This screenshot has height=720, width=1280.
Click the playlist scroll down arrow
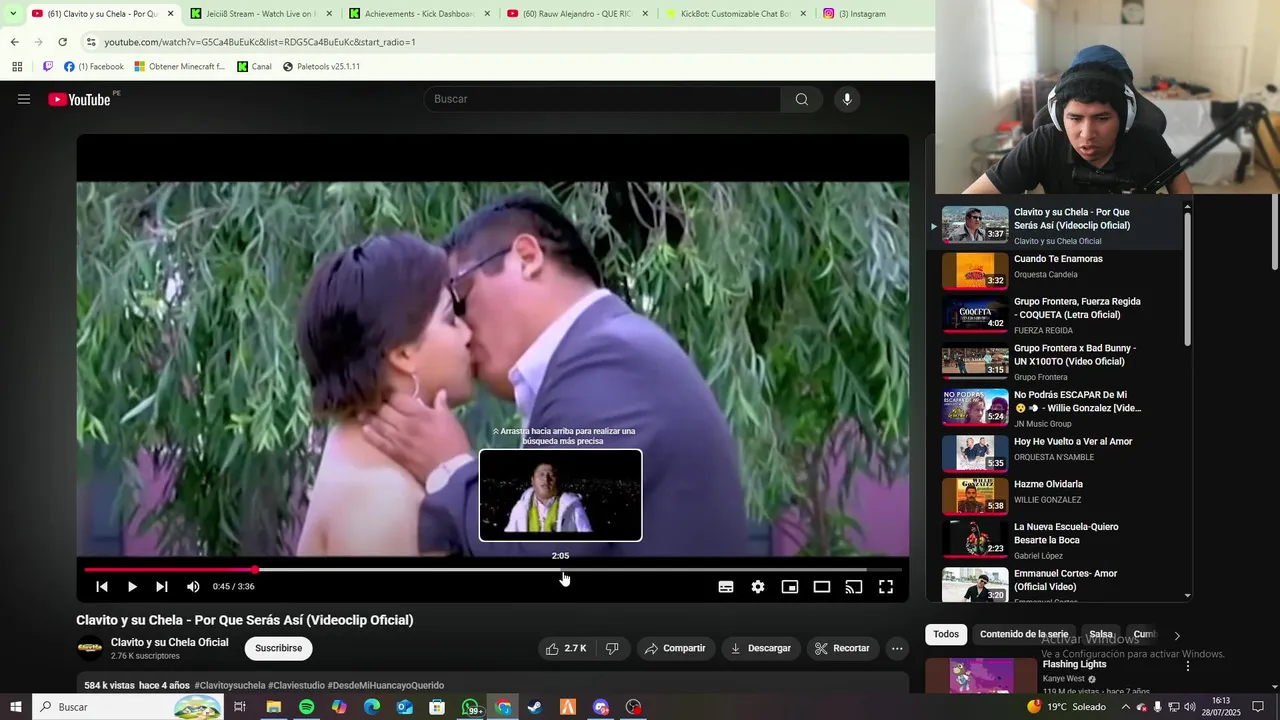[x=1187, y=596]
